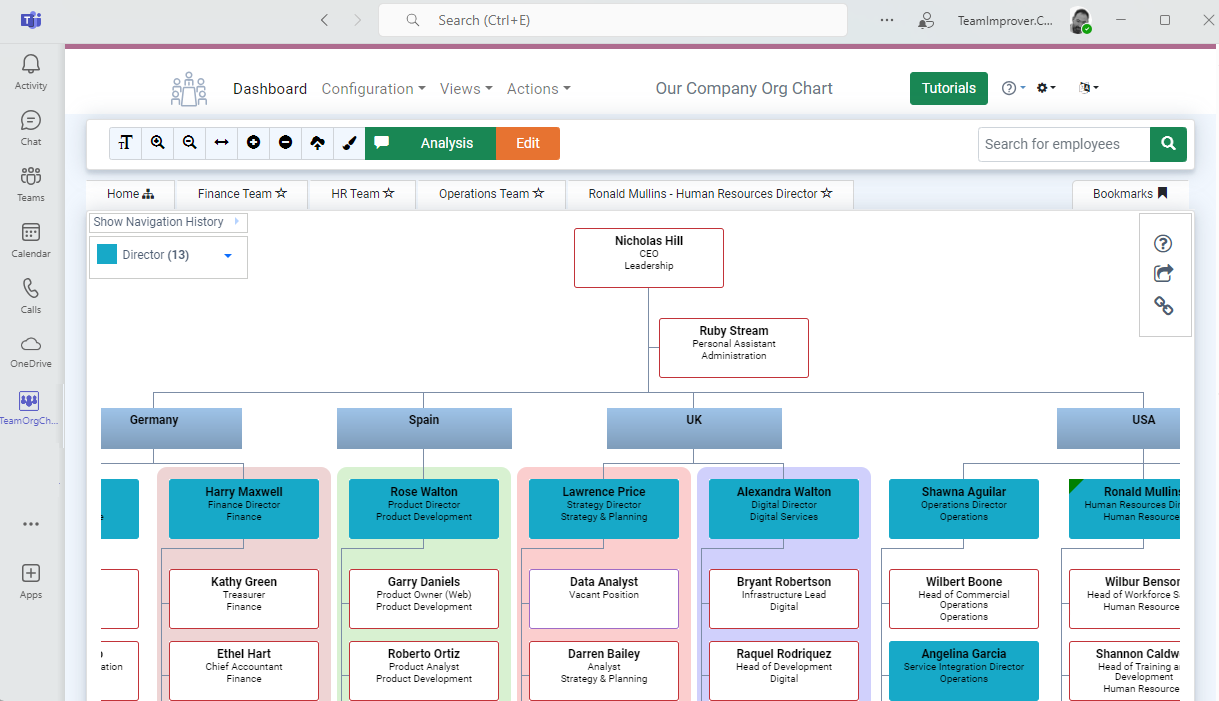Screen dimensions: 1219x701
Task: Click the green Tutorials button
Action: coord(948,88)
